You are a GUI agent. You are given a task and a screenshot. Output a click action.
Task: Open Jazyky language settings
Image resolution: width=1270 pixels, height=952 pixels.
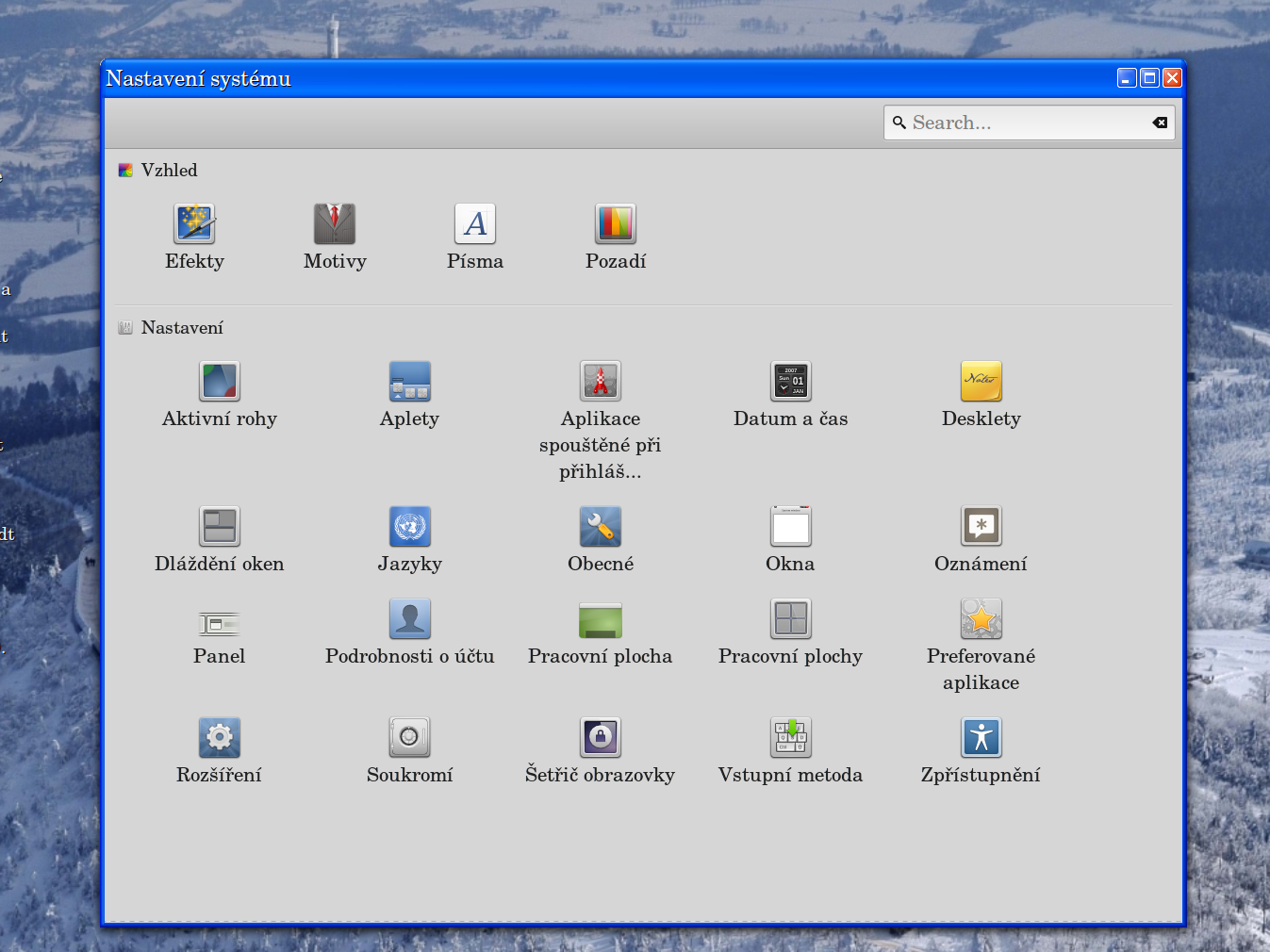tap(410, 527)
